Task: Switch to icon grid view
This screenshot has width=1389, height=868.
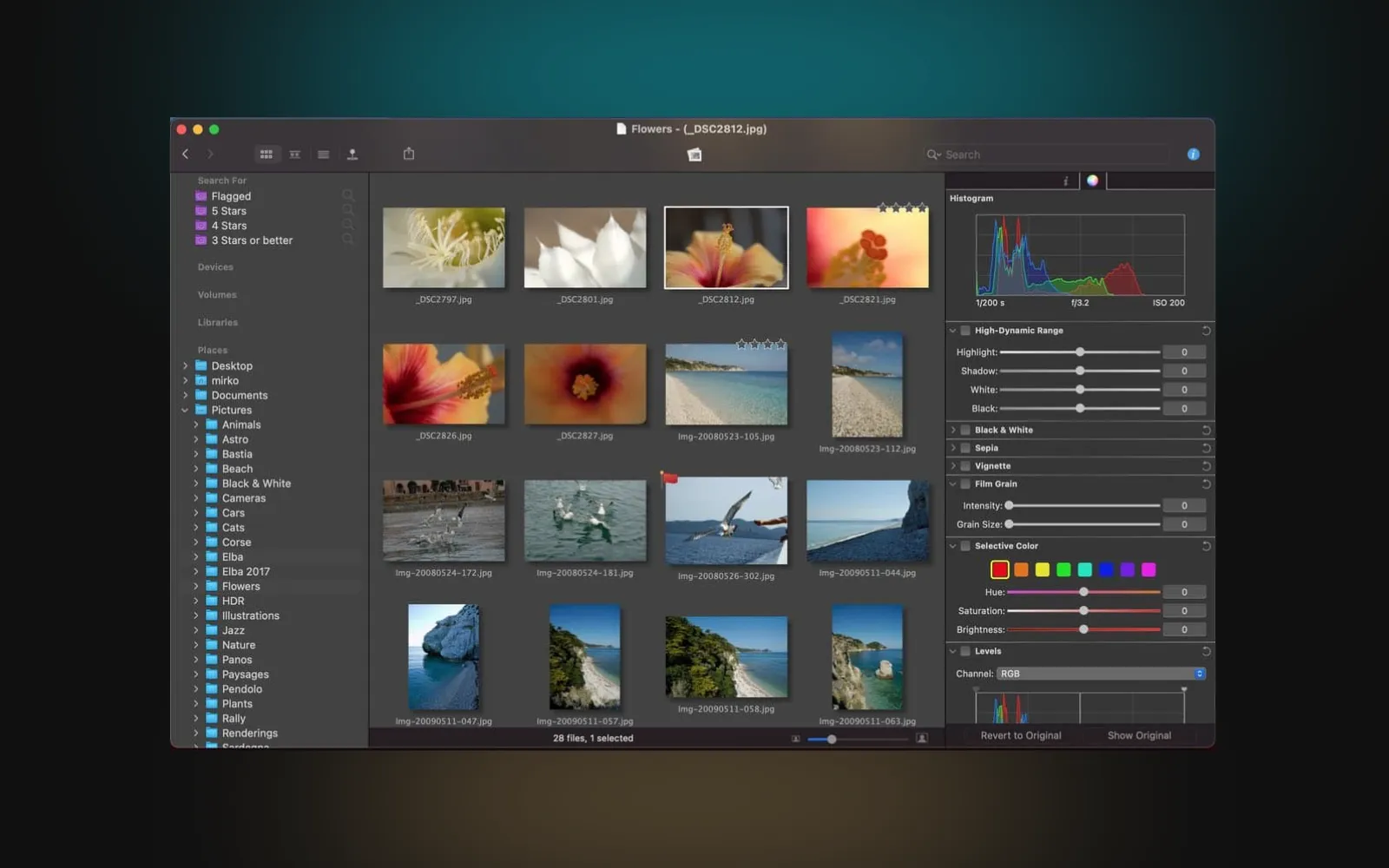Action: click(x=267, y=155)
